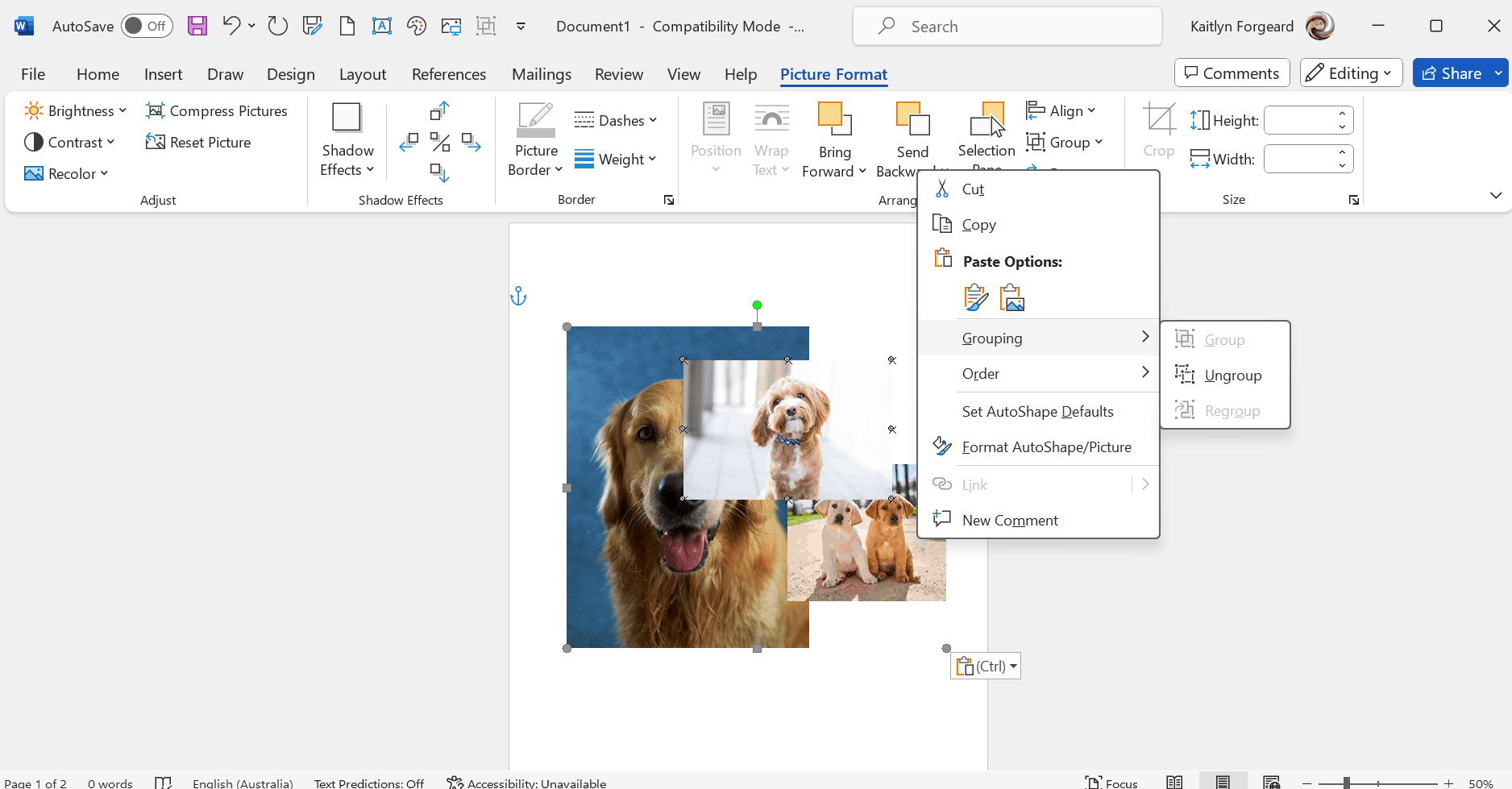1512x789 pixels.
Task: Click the Reset Picture icon
Action: tap(156, 142)
